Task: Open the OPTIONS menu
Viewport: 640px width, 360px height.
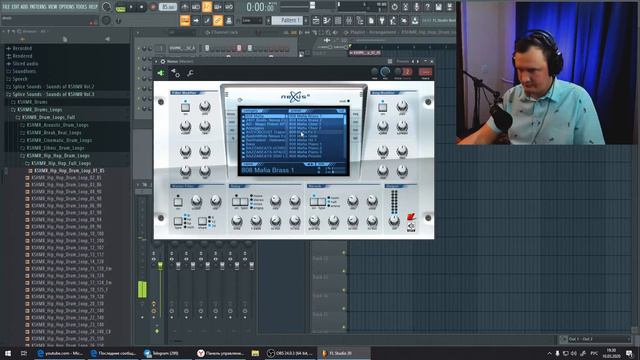Action: [x=67, y=7]
